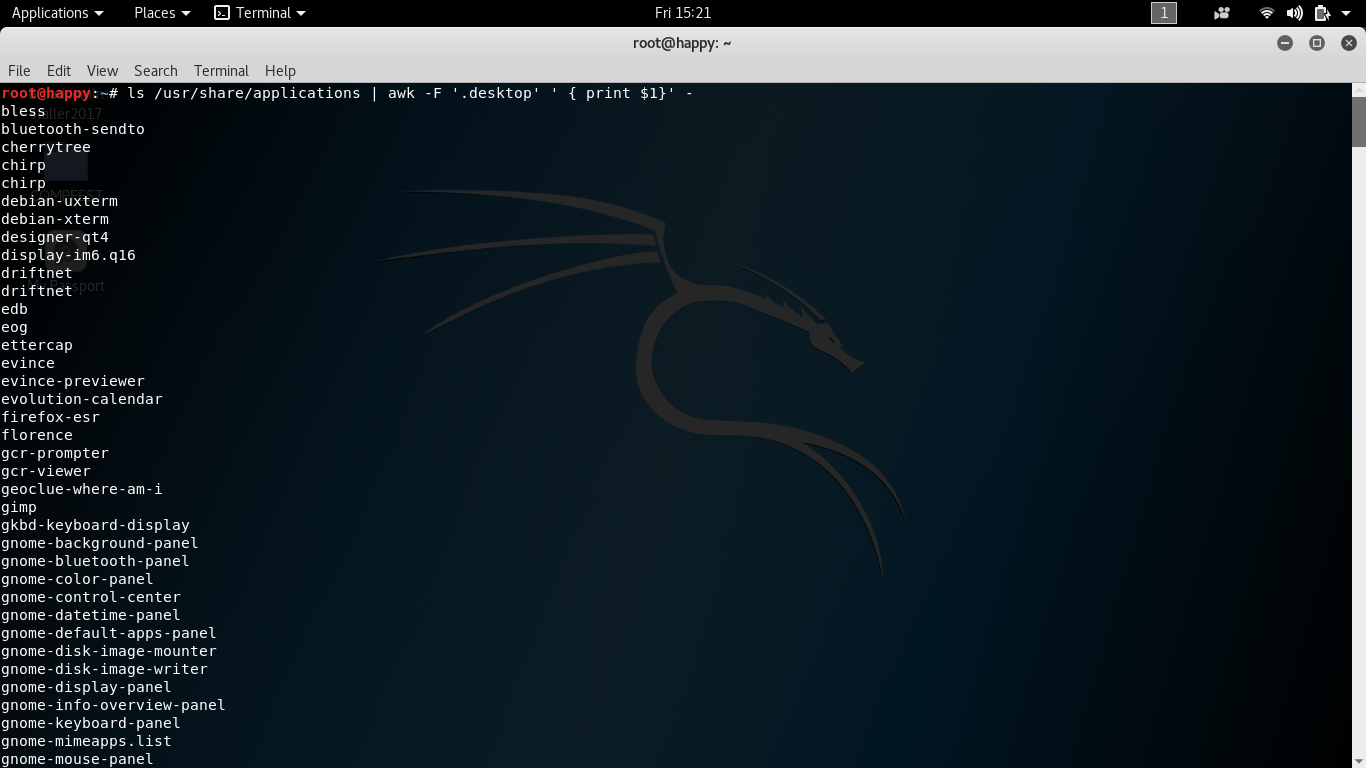The image size is (1366, 768).
Task: Click the 'gnome-display-panel' line
Action: point(86,687)
